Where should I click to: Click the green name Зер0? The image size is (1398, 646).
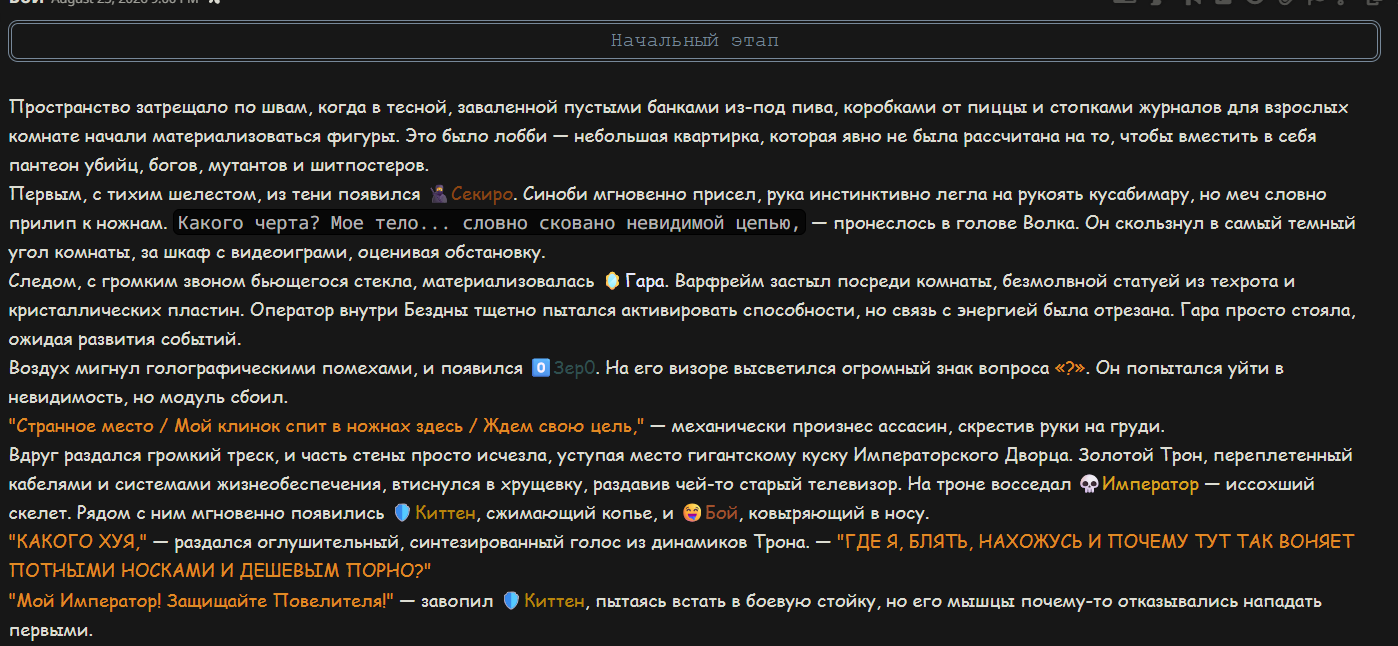575,368
